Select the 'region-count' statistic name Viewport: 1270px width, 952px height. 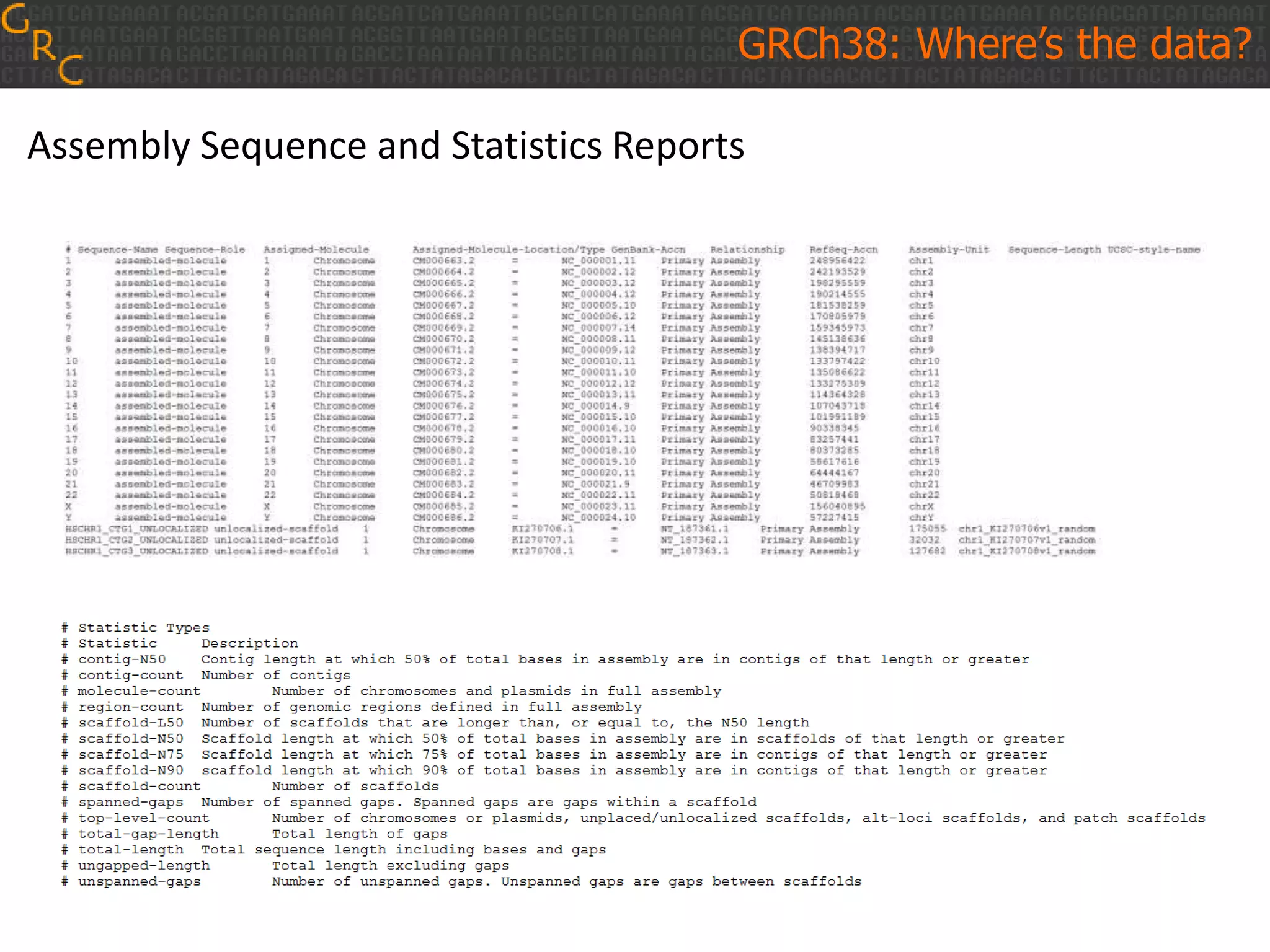(131, 707)
